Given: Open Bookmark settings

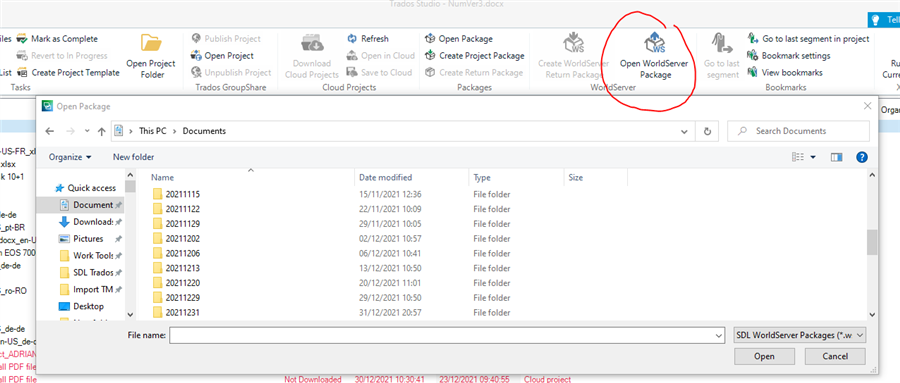Looking at the screenshot, I should (789, 56).
